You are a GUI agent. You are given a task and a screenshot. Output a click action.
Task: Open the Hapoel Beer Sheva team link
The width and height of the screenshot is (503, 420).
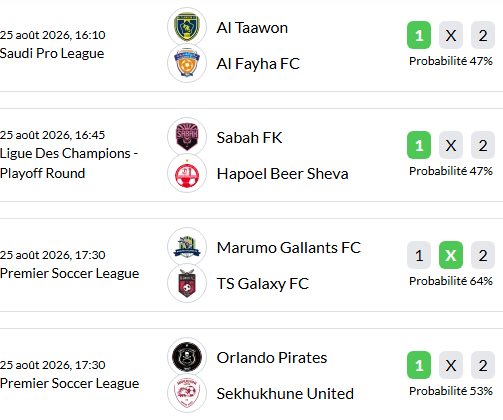coord(282,174)
